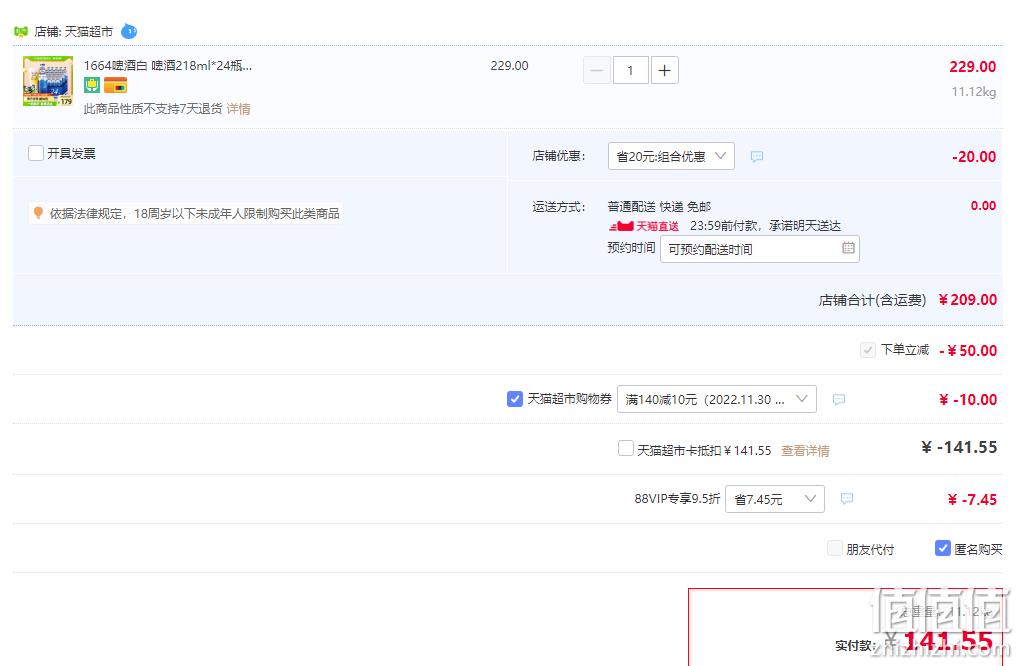Click the 88VIP专享9.5折 label
The height and width of the screenshot is (666, 1020).
(x=677, y=498)
